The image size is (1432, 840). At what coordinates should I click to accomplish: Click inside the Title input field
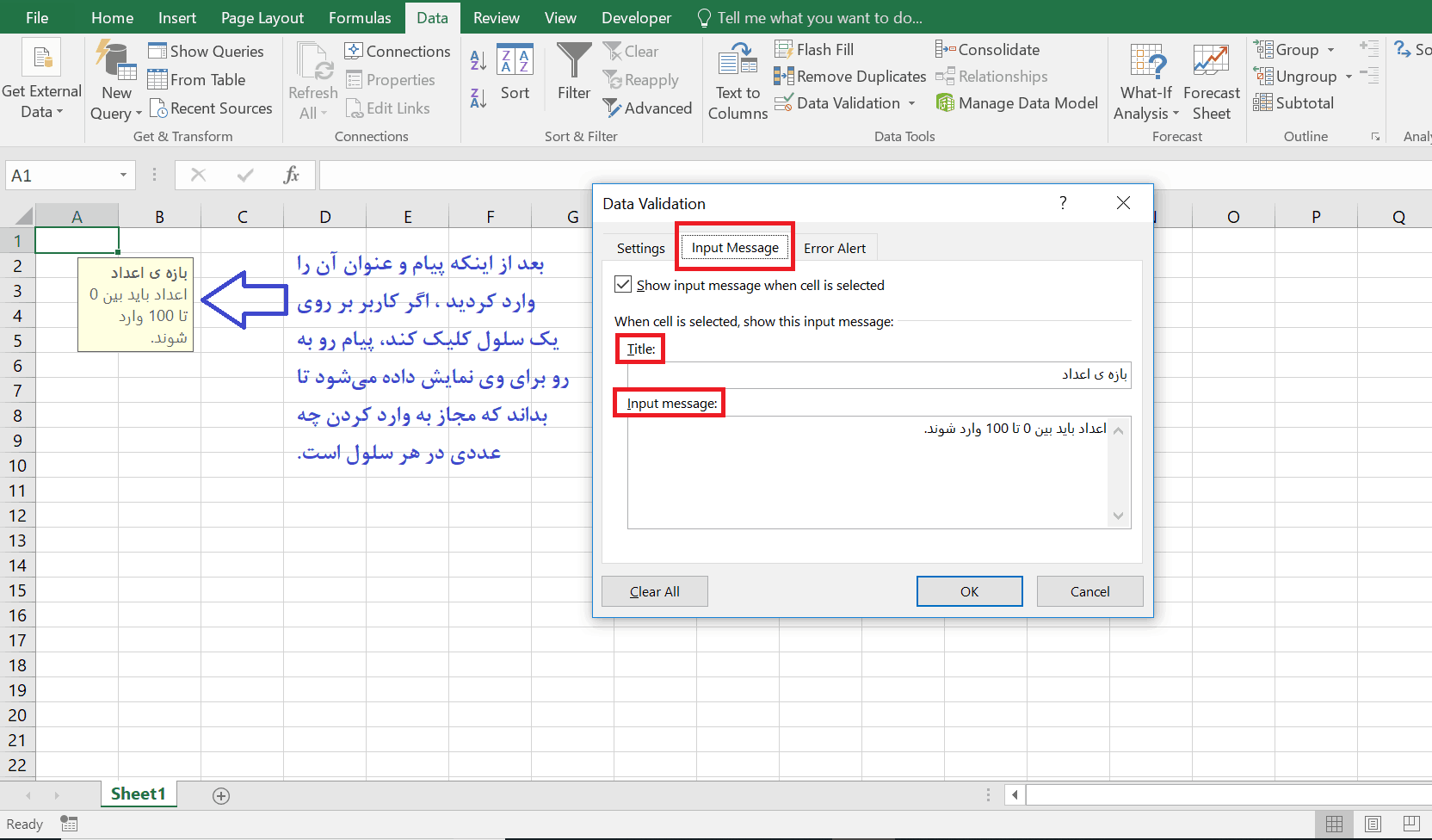[x=874, y=374]
